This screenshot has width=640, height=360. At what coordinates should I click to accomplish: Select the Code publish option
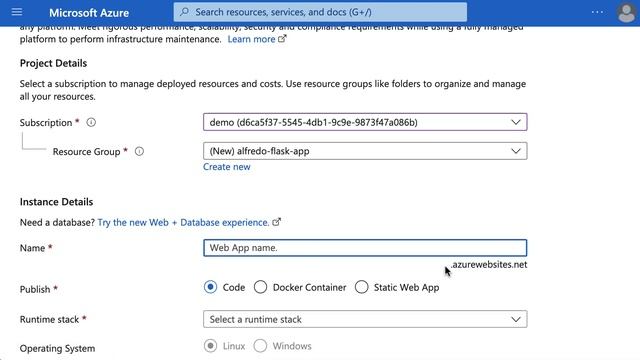[x=210, y=287]
